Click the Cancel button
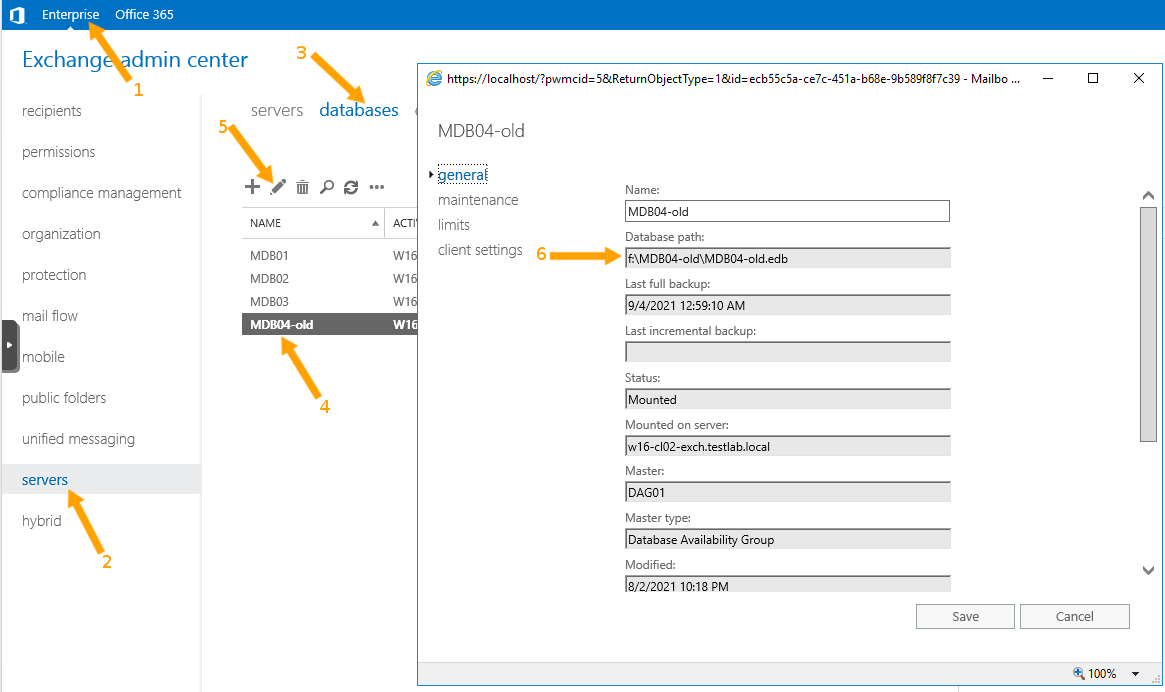The height and width of the screenshot is (692, 1165). (x=1074, y=616)
